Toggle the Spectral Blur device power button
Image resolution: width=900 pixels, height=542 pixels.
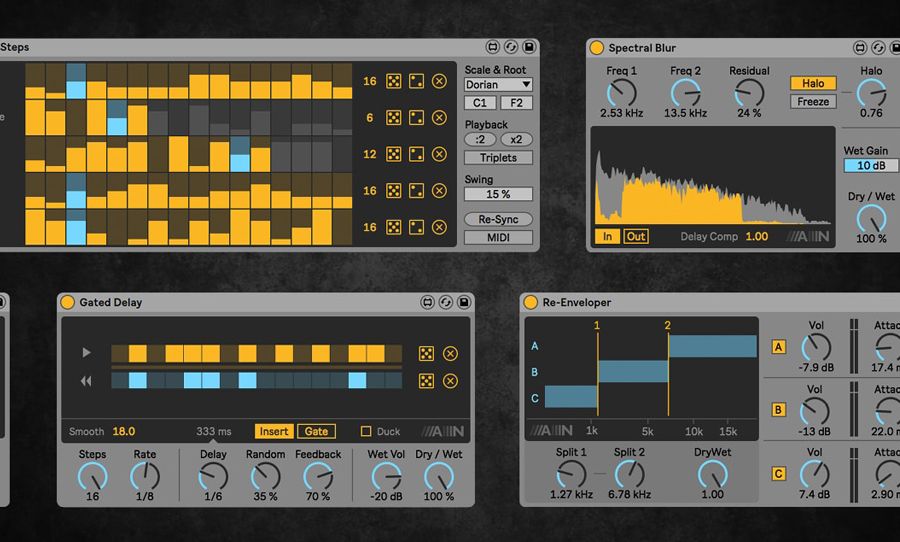pyautogui.click(x=597, y=48)
